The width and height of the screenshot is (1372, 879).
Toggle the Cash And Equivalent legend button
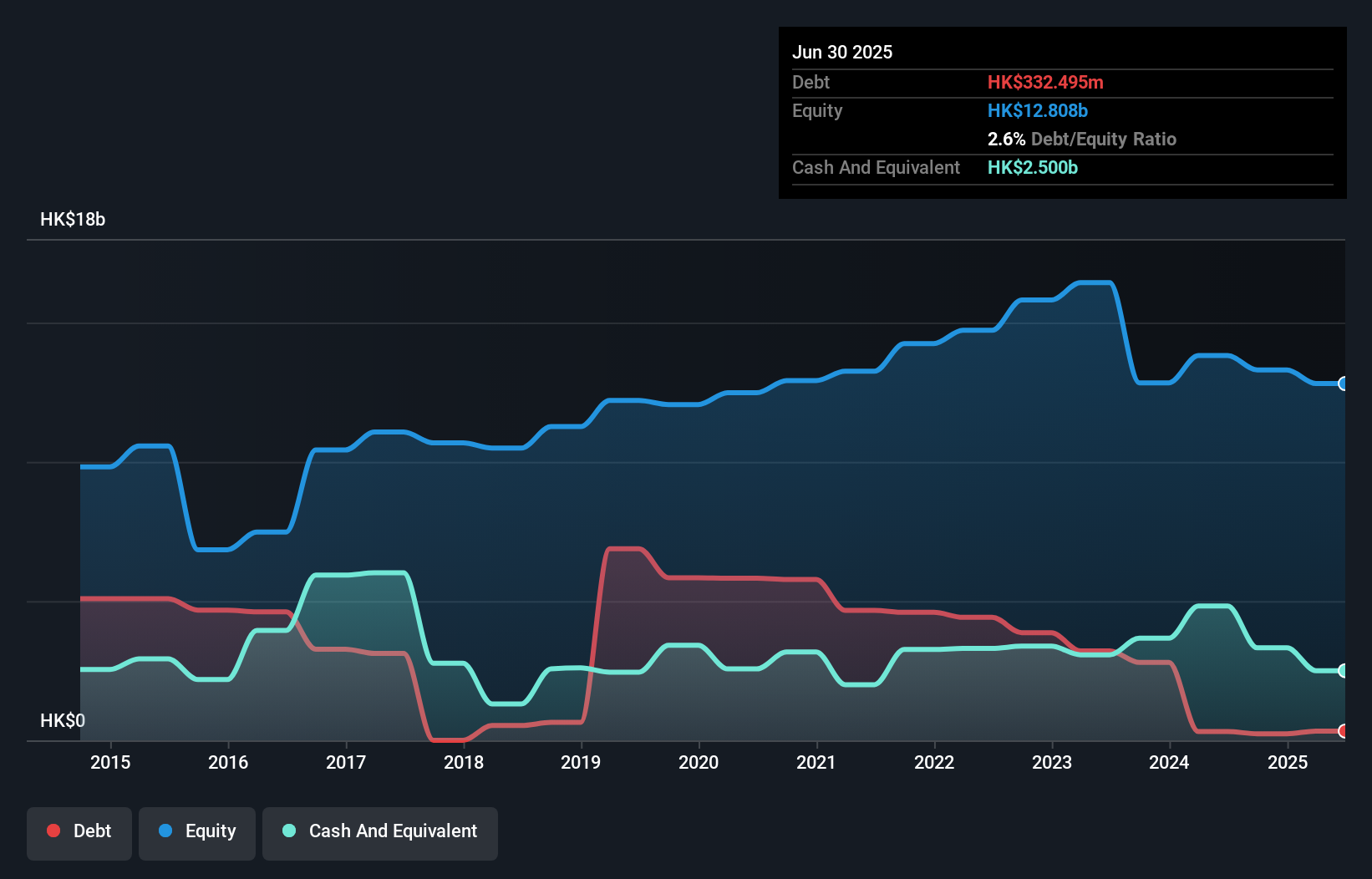(x=380, y=833)
